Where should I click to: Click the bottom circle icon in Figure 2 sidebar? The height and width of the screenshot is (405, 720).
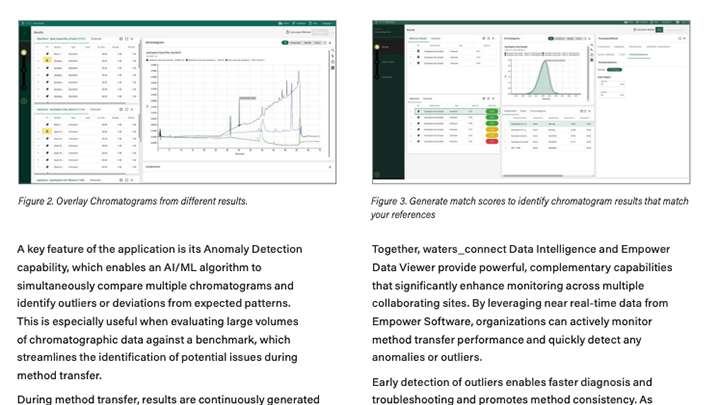click(25, 101)
